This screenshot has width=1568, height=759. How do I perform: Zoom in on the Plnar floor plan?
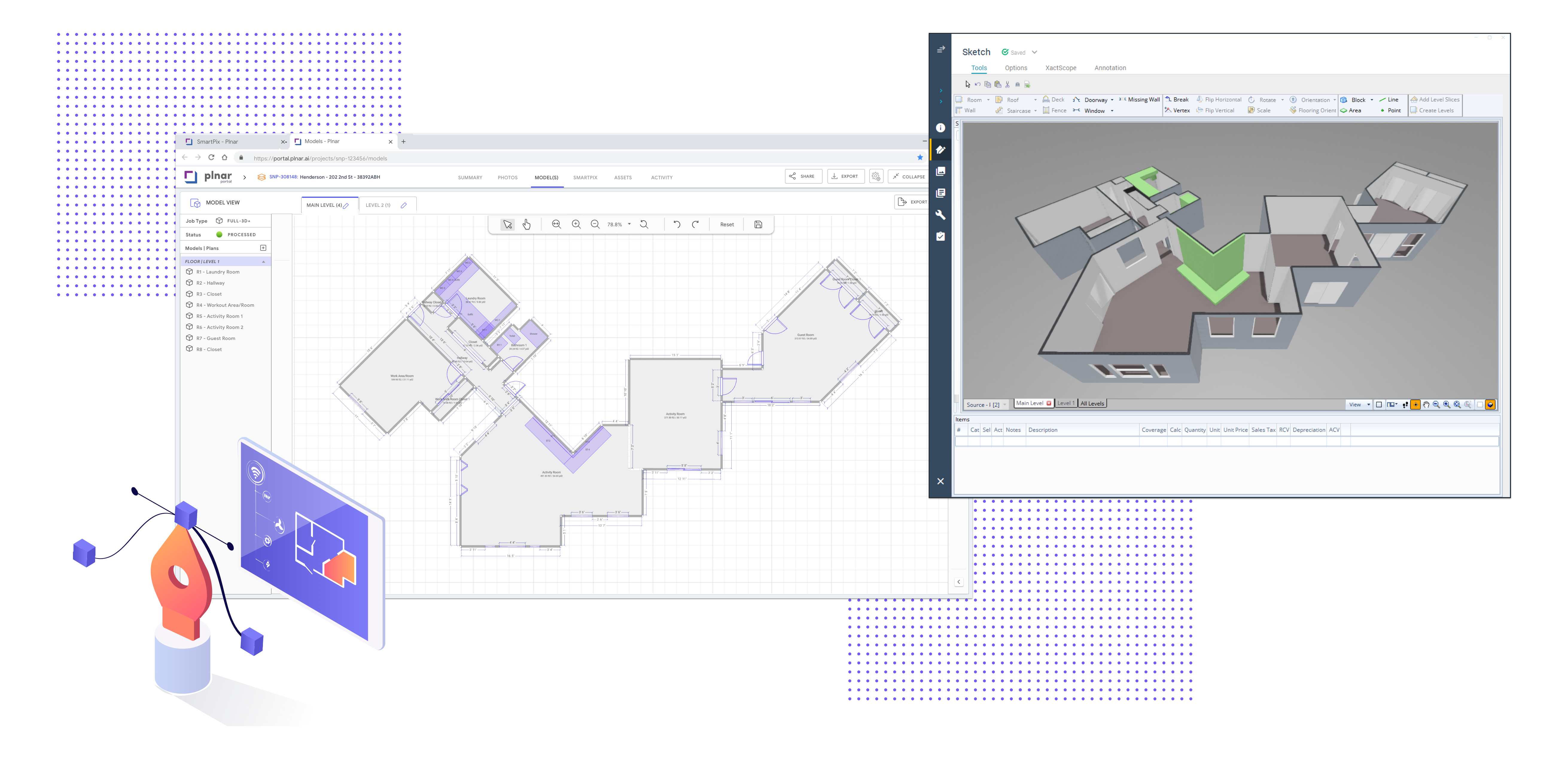pos(576,224)
